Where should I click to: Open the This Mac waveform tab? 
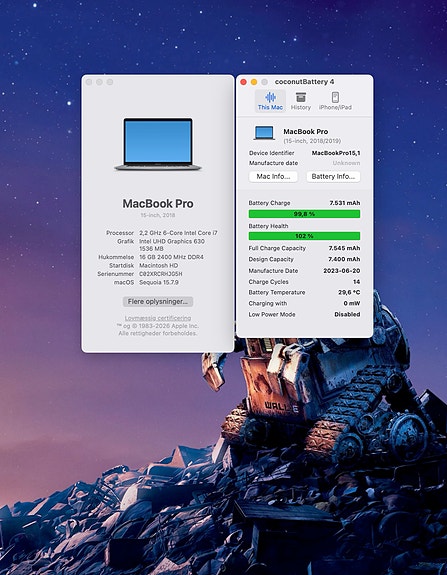tap(270, 97)
